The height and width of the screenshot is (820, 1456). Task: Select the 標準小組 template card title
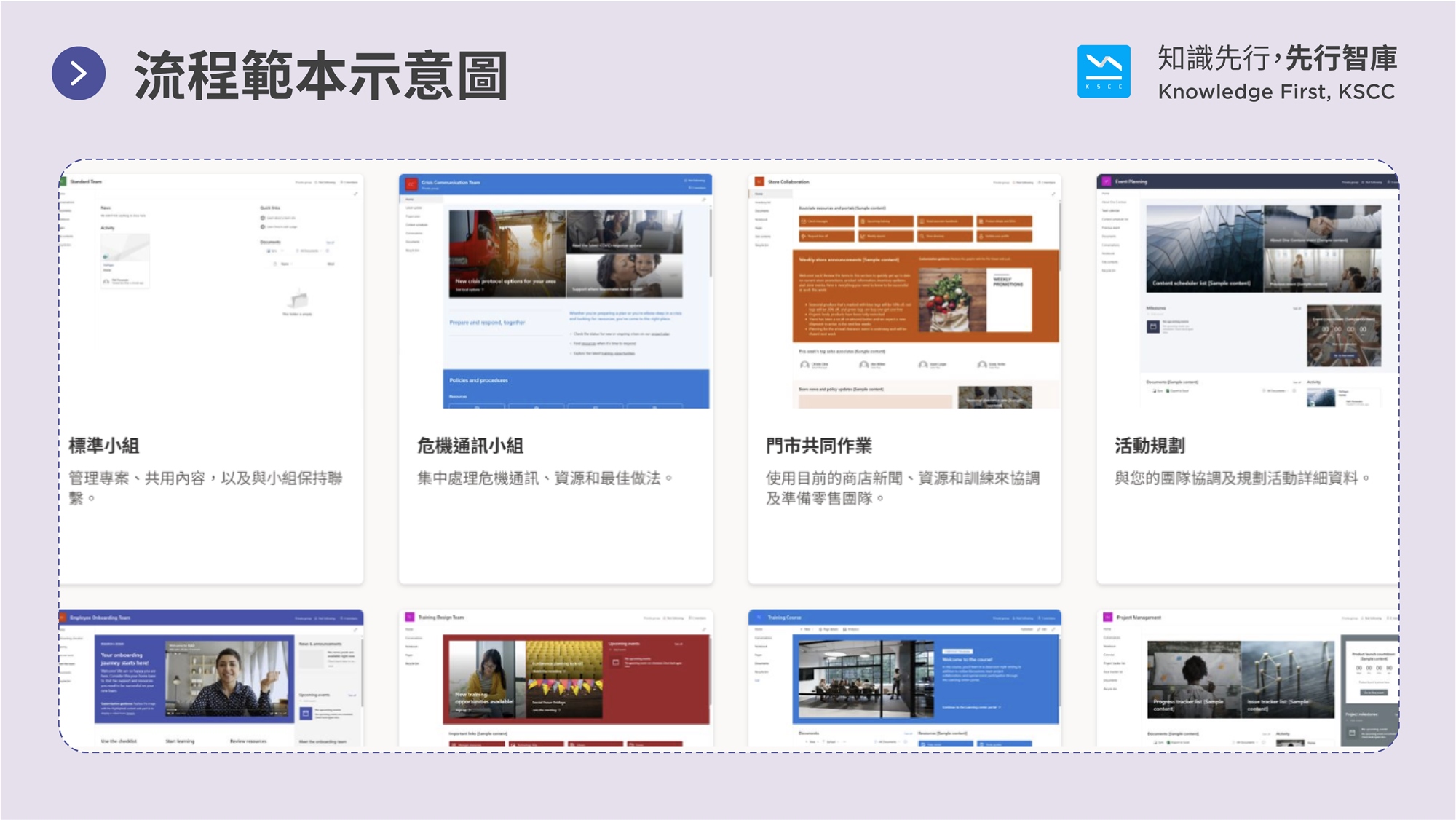point(104,446)
